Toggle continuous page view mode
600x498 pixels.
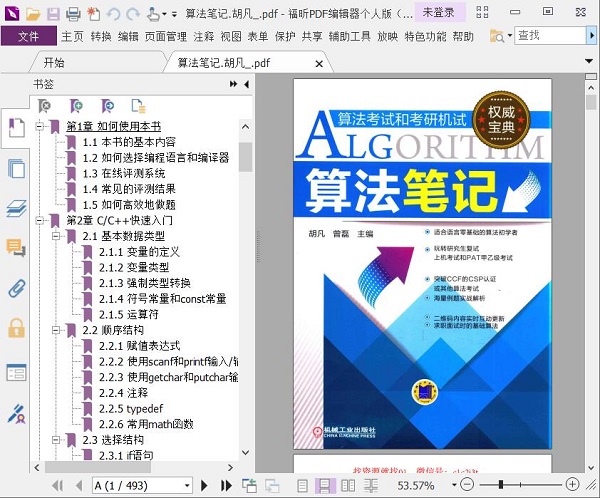[x=325, y=486]
